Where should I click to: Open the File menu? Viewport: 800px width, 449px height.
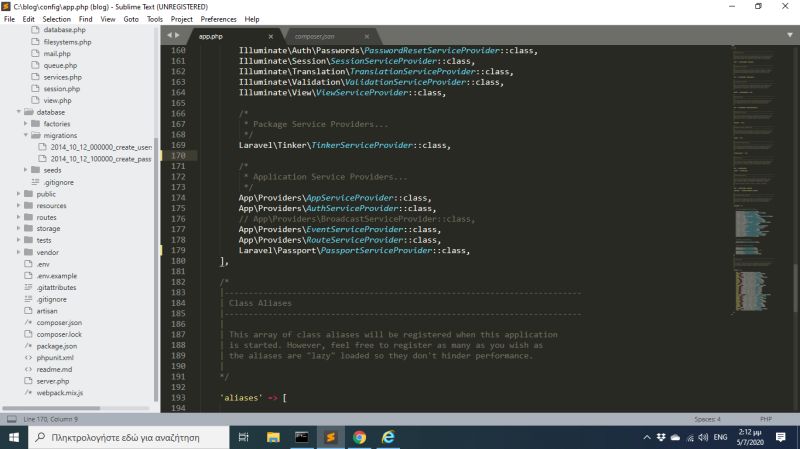coord(9,19)
